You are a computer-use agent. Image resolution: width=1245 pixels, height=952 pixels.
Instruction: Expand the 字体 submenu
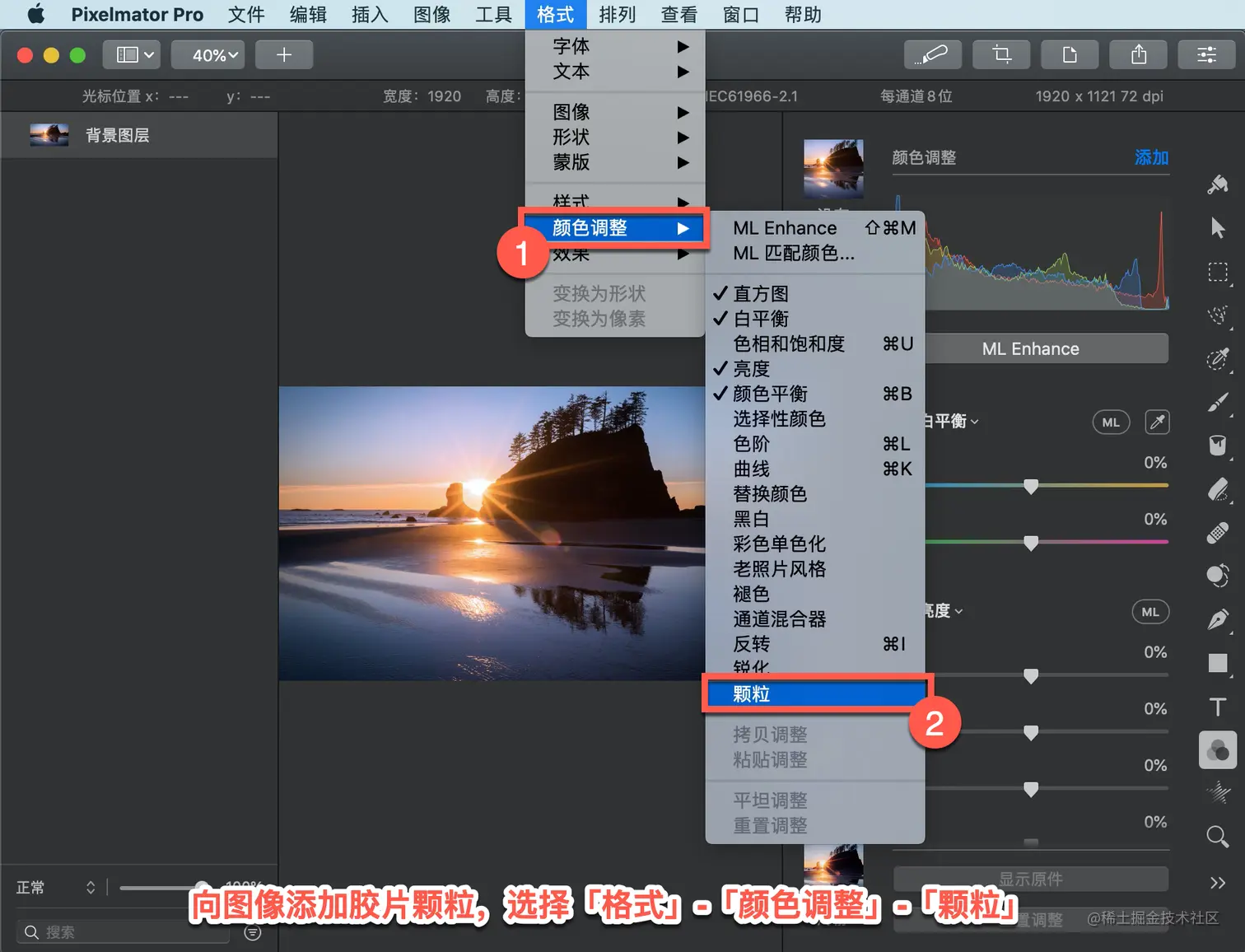click(x=615, y=46)
